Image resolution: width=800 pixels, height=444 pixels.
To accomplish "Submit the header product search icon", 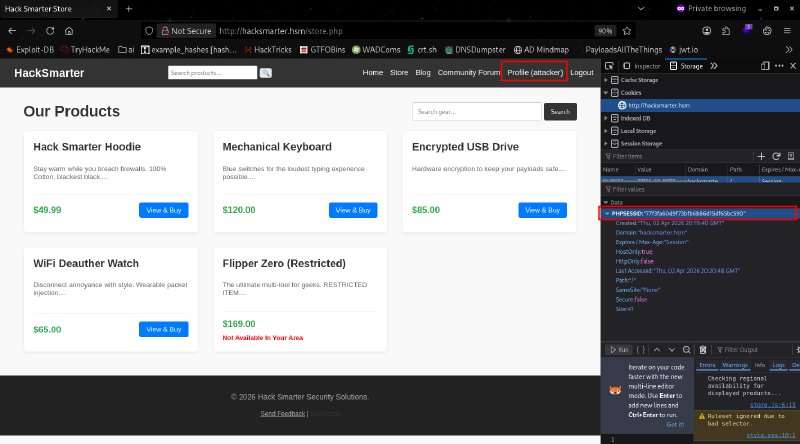I will tap(265, 73).
